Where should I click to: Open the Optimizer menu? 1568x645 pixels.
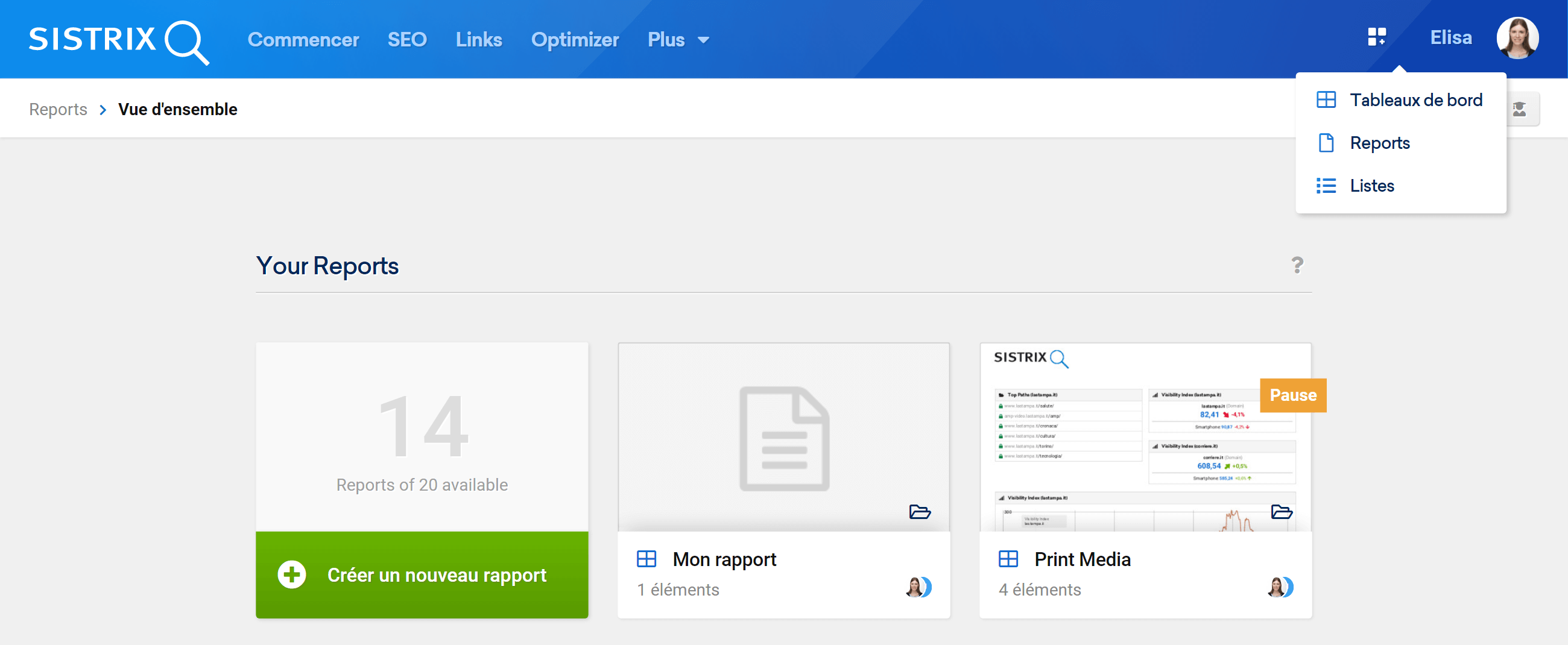coord(575,40)
